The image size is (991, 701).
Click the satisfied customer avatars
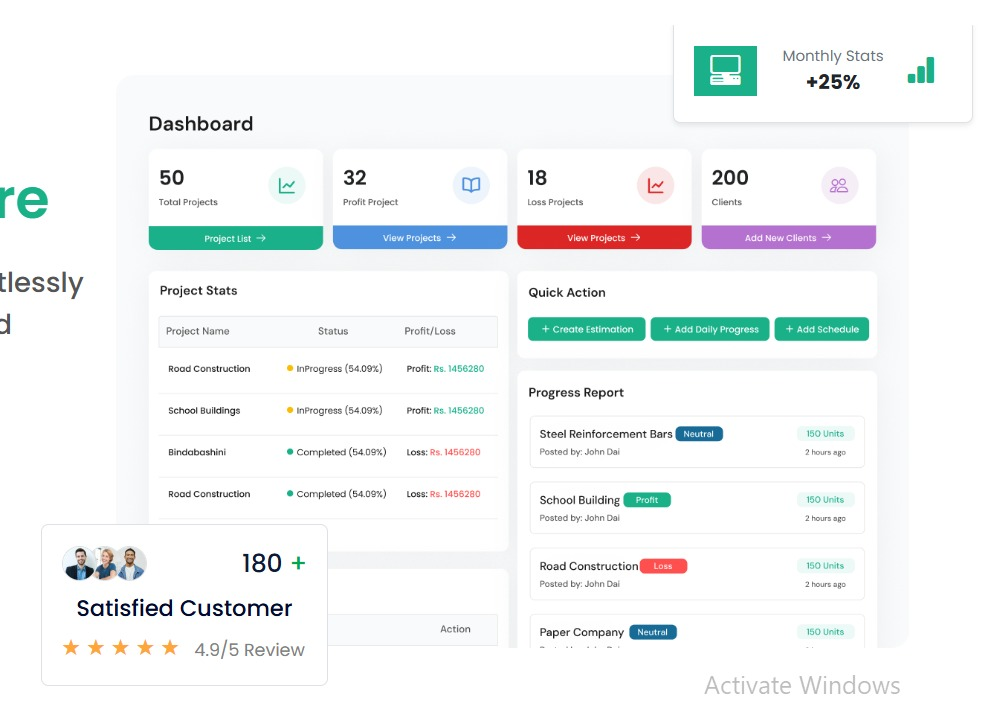[105, 563]
